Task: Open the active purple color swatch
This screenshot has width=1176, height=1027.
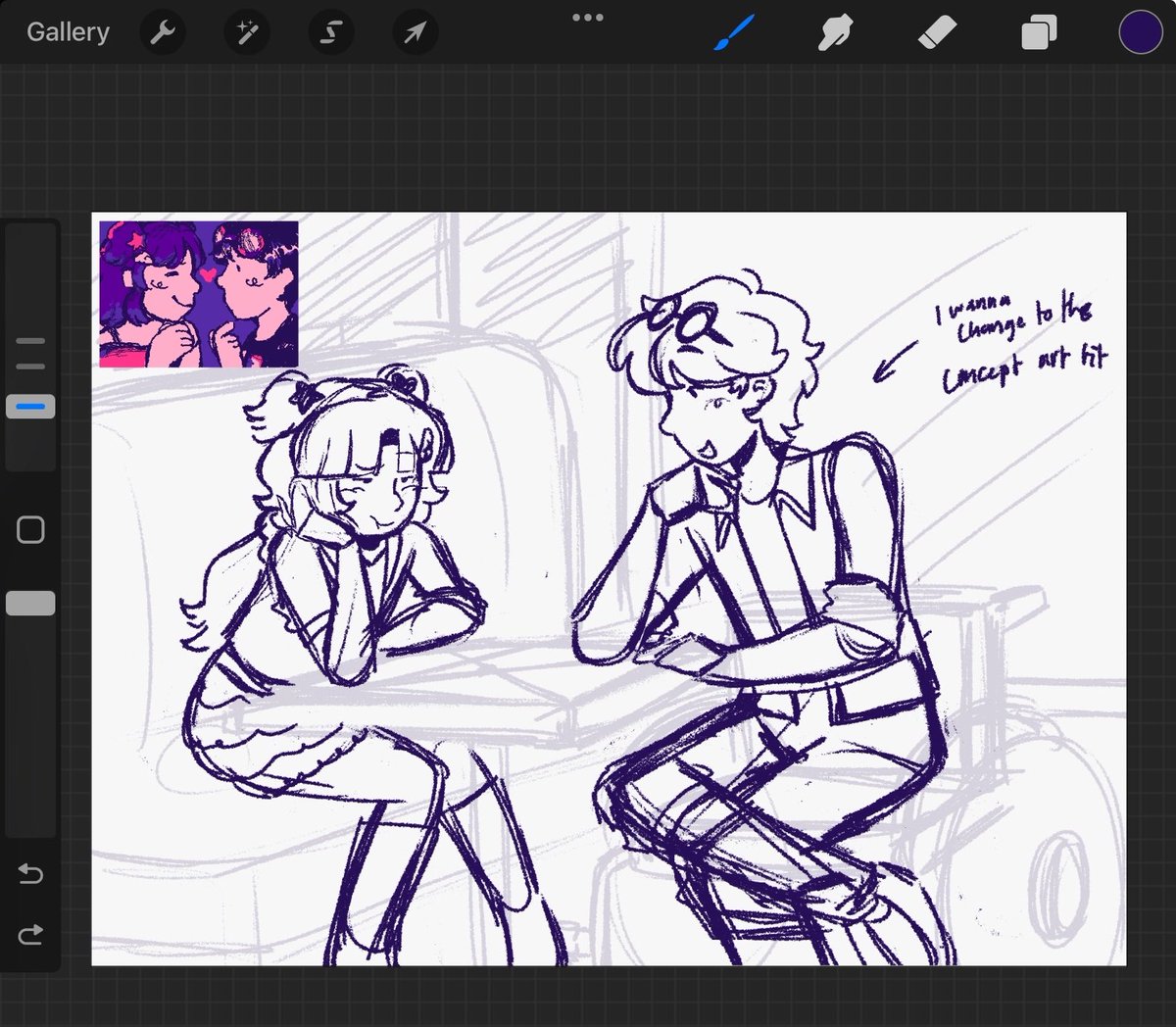Action: 1141,32
